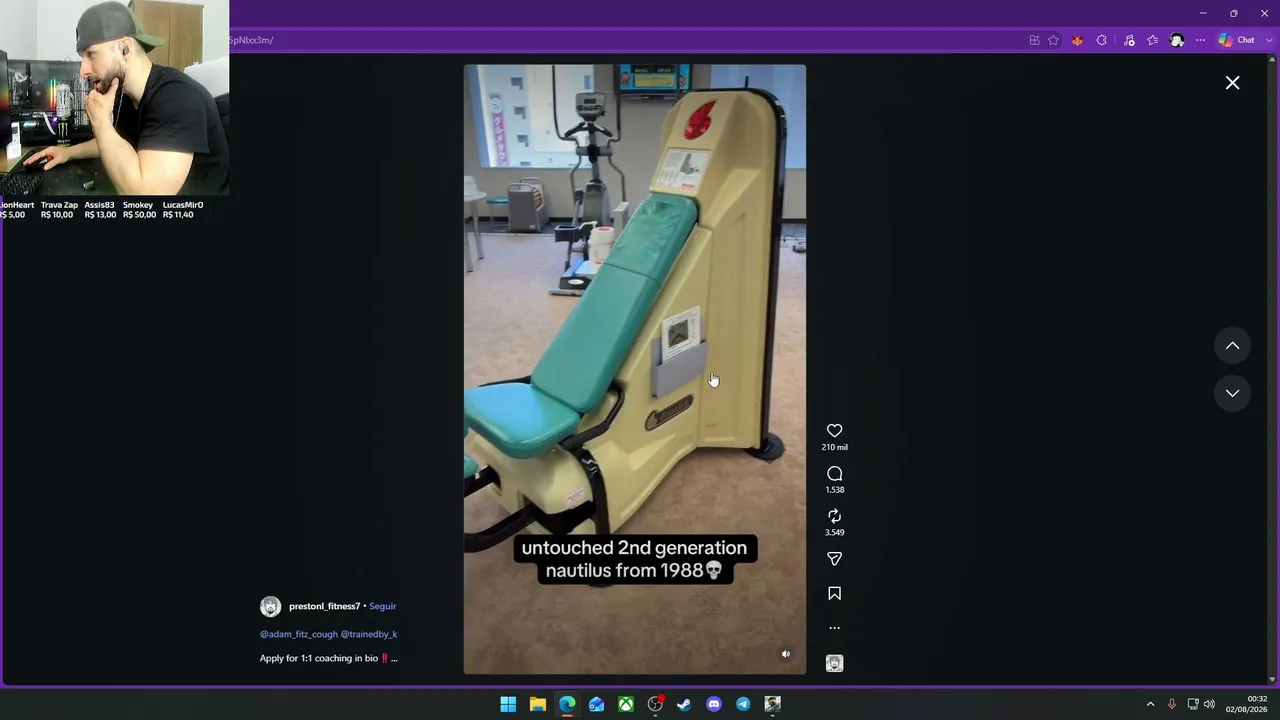Follow the account via the Seguir link
The image size is (1280, 720).
coord(383,606)
